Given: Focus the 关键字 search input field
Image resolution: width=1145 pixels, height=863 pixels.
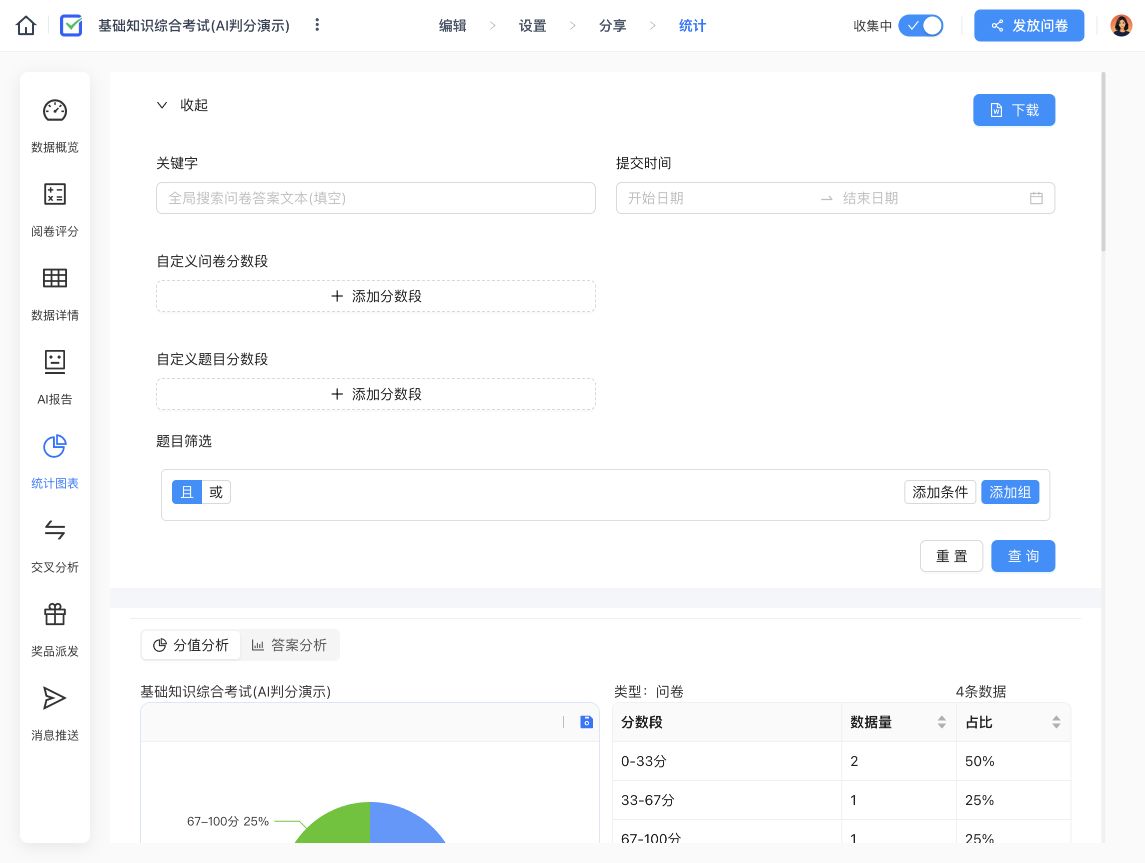Looking at the screenshot, I should [376, 198].
